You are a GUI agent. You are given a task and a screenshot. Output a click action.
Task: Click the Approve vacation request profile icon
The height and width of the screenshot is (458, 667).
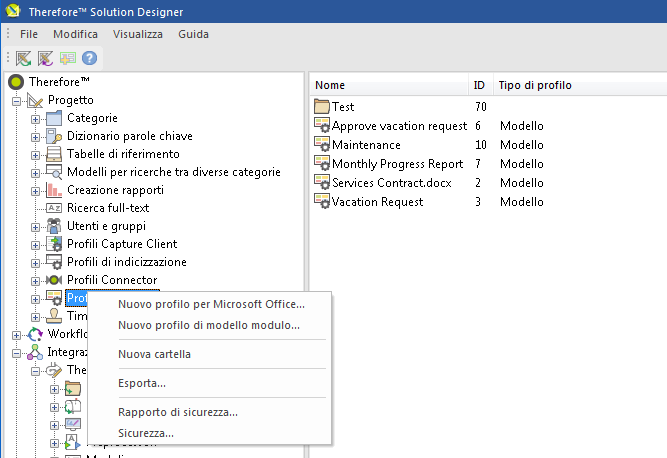coord(322,125)
